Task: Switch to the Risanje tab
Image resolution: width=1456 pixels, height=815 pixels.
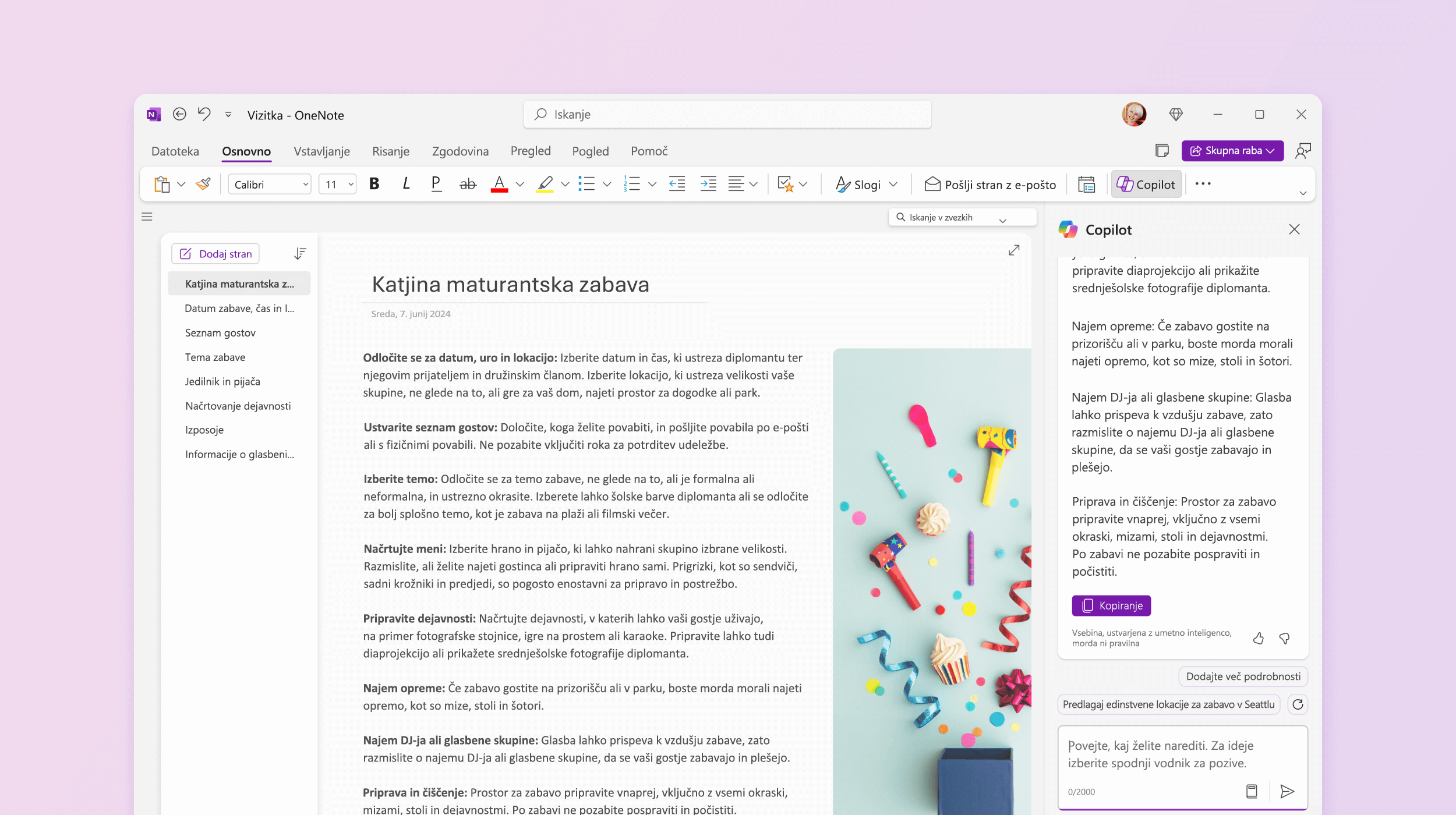Action: pos(391,151)
